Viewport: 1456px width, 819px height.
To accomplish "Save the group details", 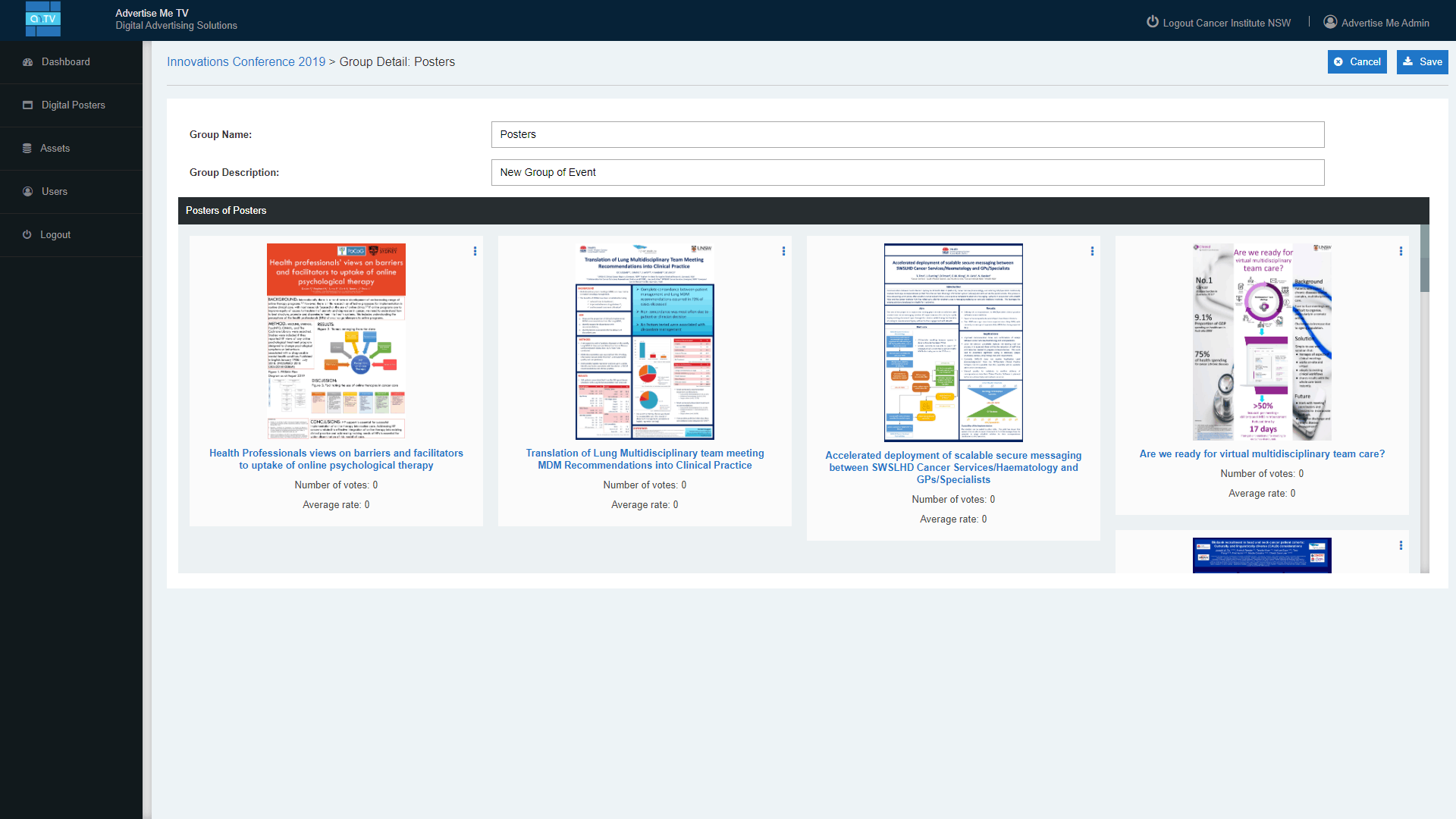I will click(x=1422, y=61).
